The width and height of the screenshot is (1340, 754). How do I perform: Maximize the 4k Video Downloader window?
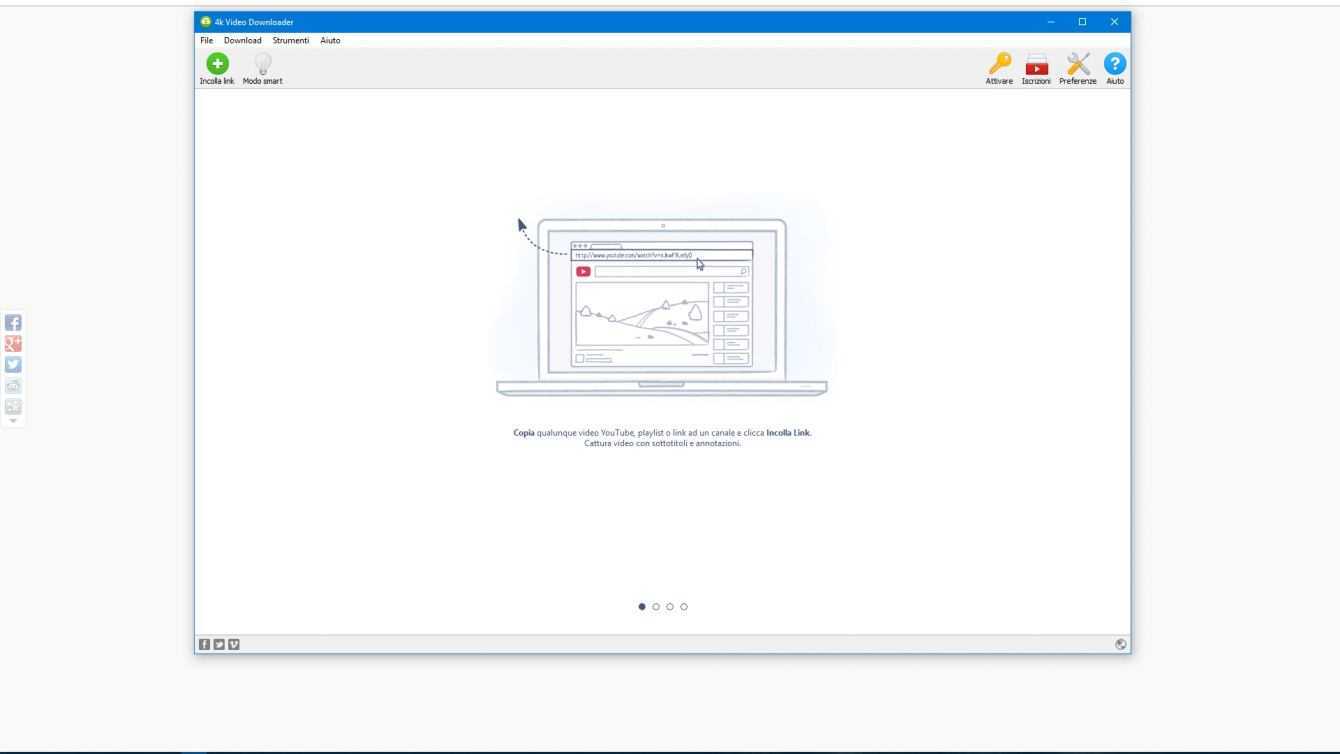coord(1082,21)
